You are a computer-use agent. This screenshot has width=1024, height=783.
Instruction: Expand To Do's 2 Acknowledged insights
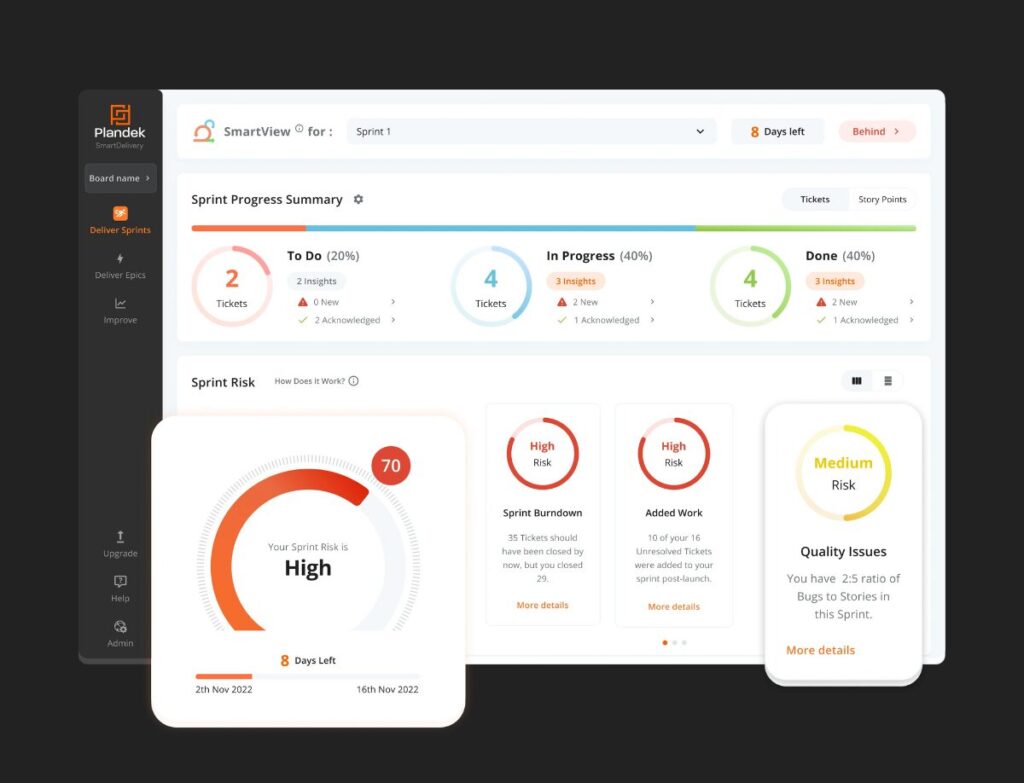click(x=393, y=320)
